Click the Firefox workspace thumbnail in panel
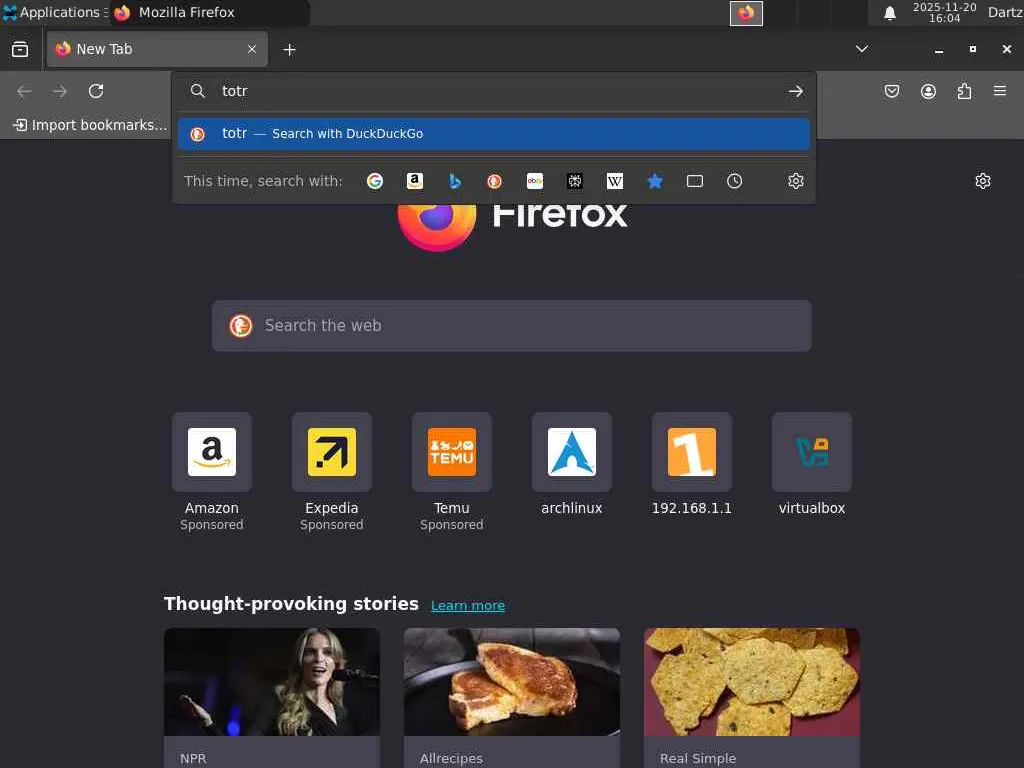The width and height of the screenshot is (1024, 768). [746, 13]
